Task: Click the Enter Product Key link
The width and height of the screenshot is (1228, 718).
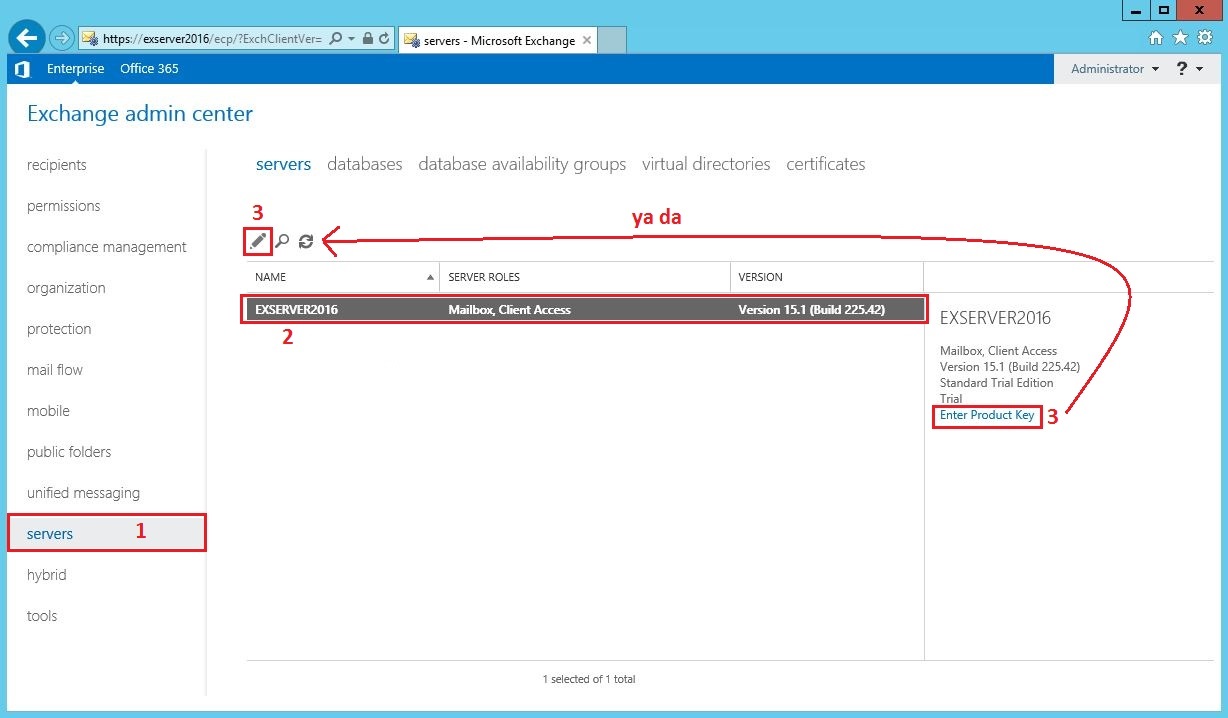Action: [987, 415]
